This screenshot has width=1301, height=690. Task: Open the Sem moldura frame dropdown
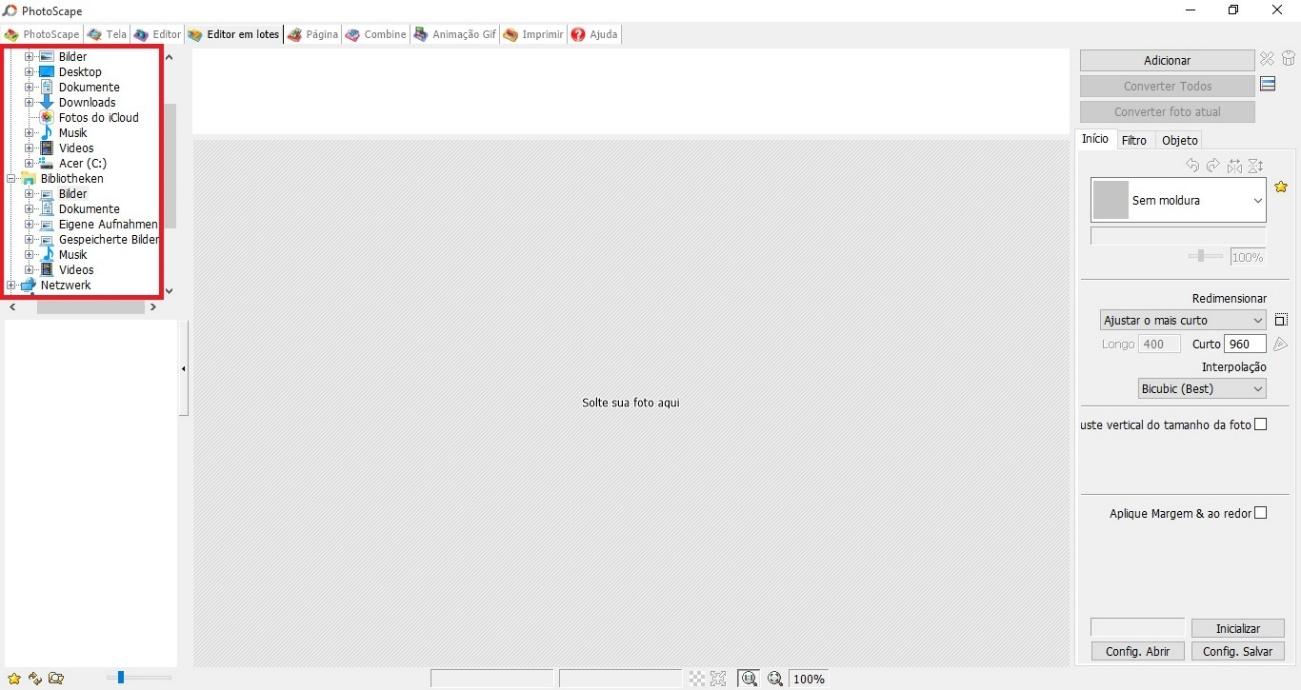(x=1178, y=200)
